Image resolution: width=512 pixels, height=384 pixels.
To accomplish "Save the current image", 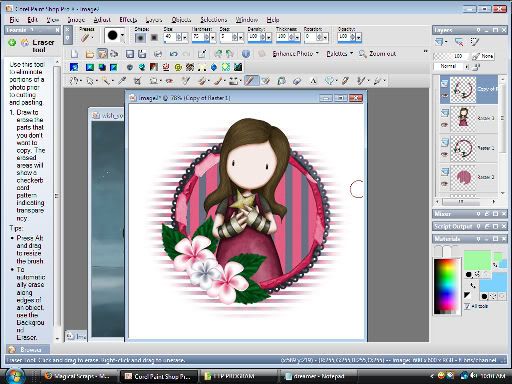I will click(x=130, y=54).
